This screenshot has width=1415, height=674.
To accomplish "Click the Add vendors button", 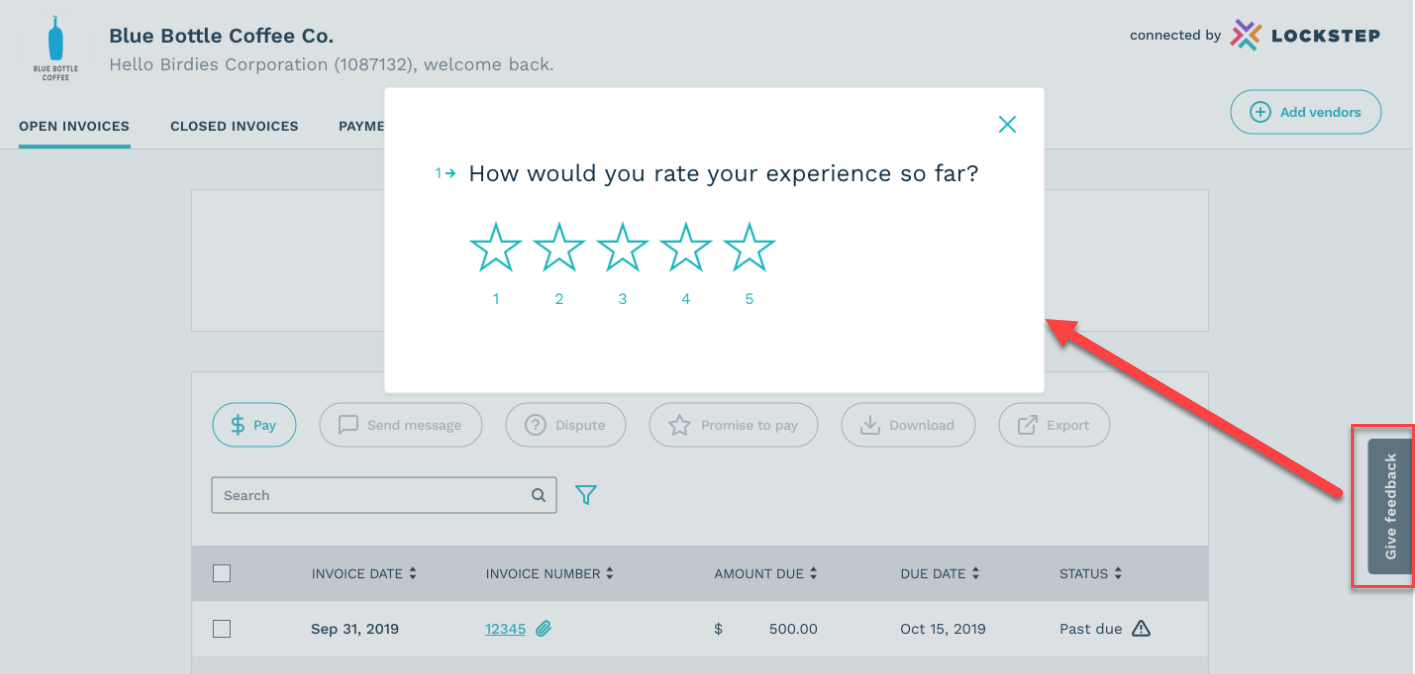I will [x=1305, y=112].
